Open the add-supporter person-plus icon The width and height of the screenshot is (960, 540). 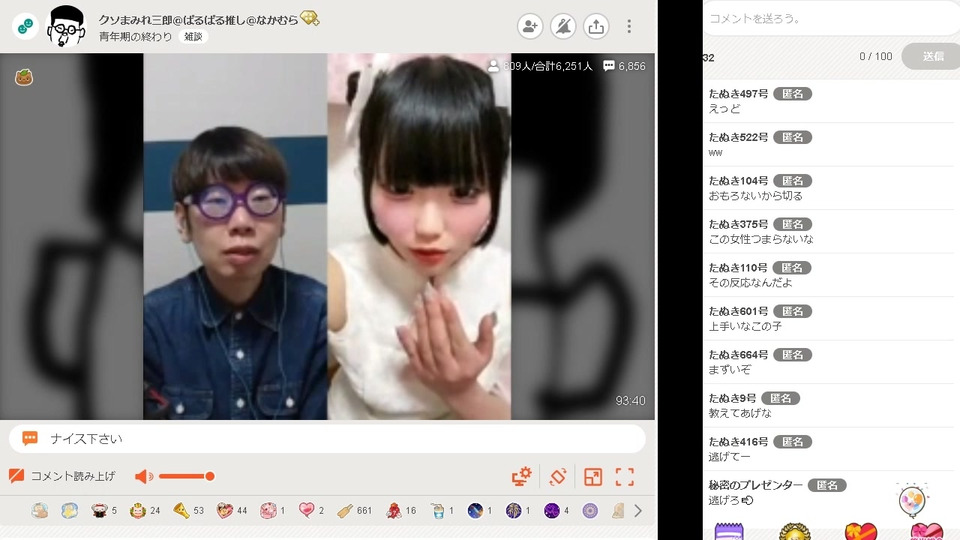coord(530,26)
